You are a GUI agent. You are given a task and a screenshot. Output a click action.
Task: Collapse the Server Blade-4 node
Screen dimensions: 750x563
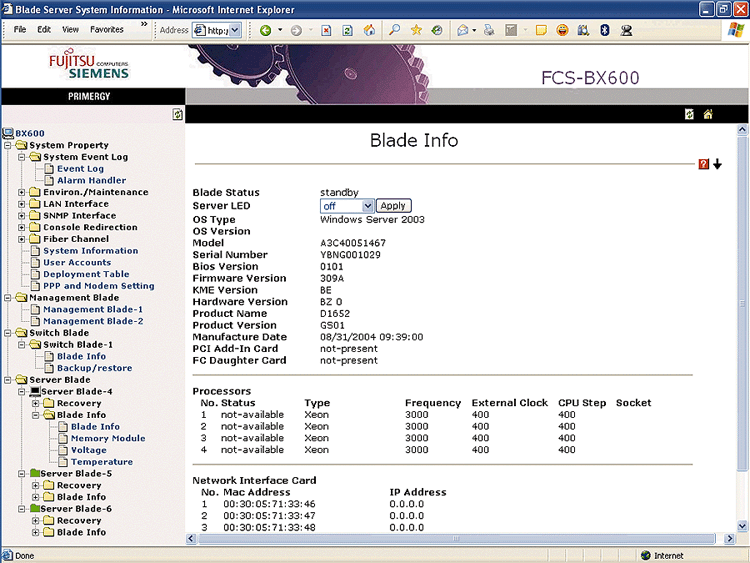(x=22, y=392)
